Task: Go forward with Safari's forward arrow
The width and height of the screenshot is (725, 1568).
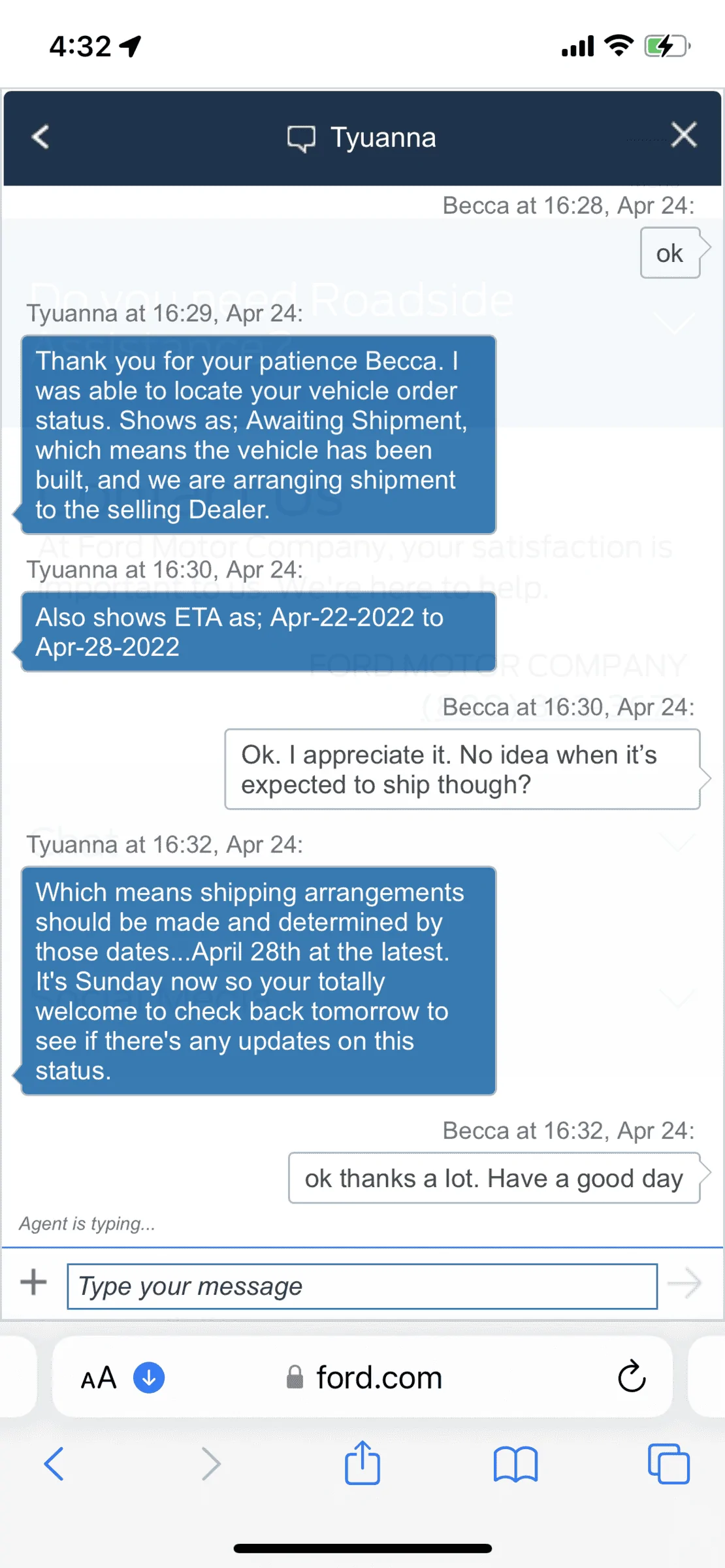Action: (211, 1463)
